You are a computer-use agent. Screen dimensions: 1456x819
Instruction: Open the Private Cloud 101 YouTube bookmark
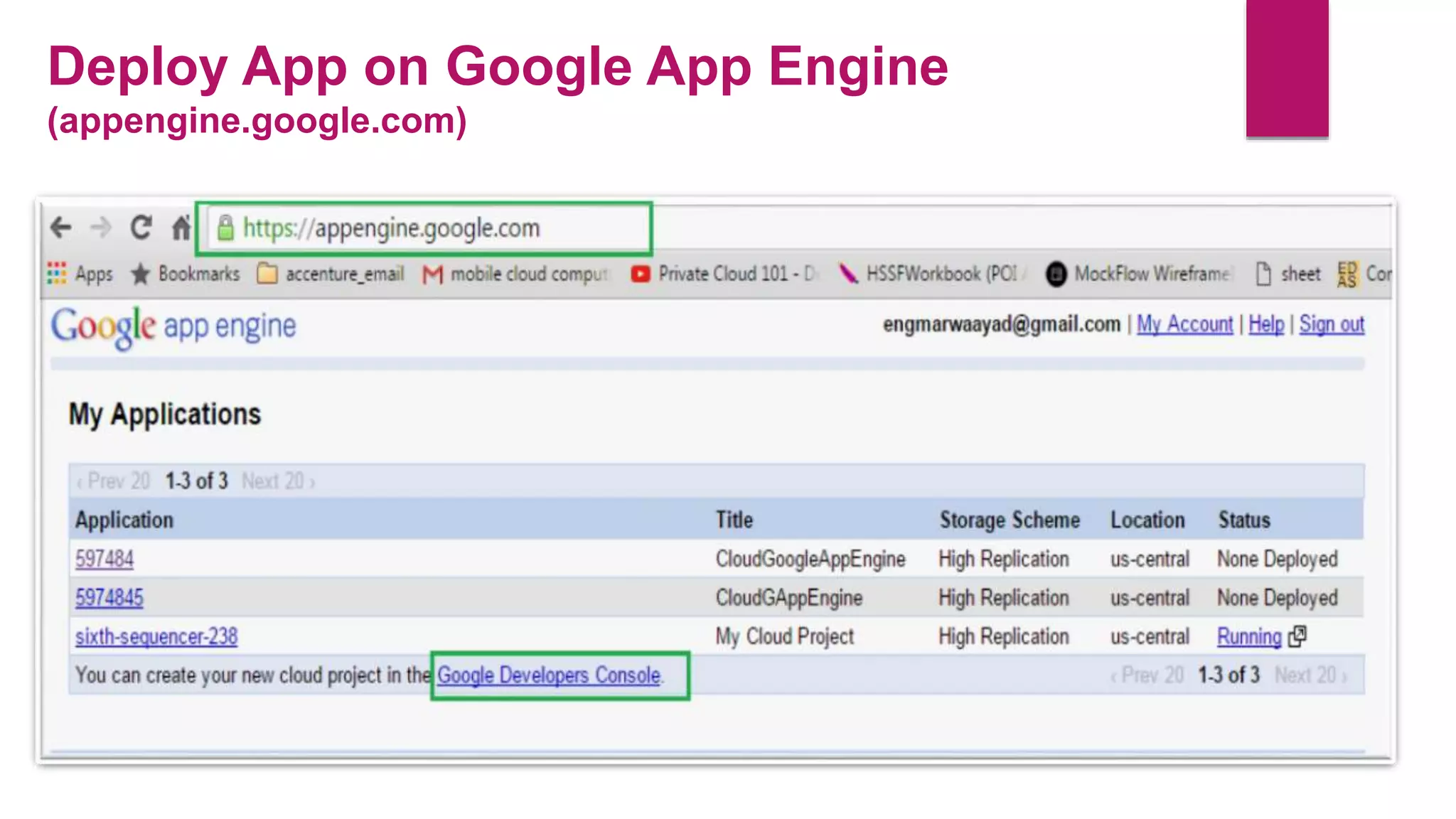(724, 274)
